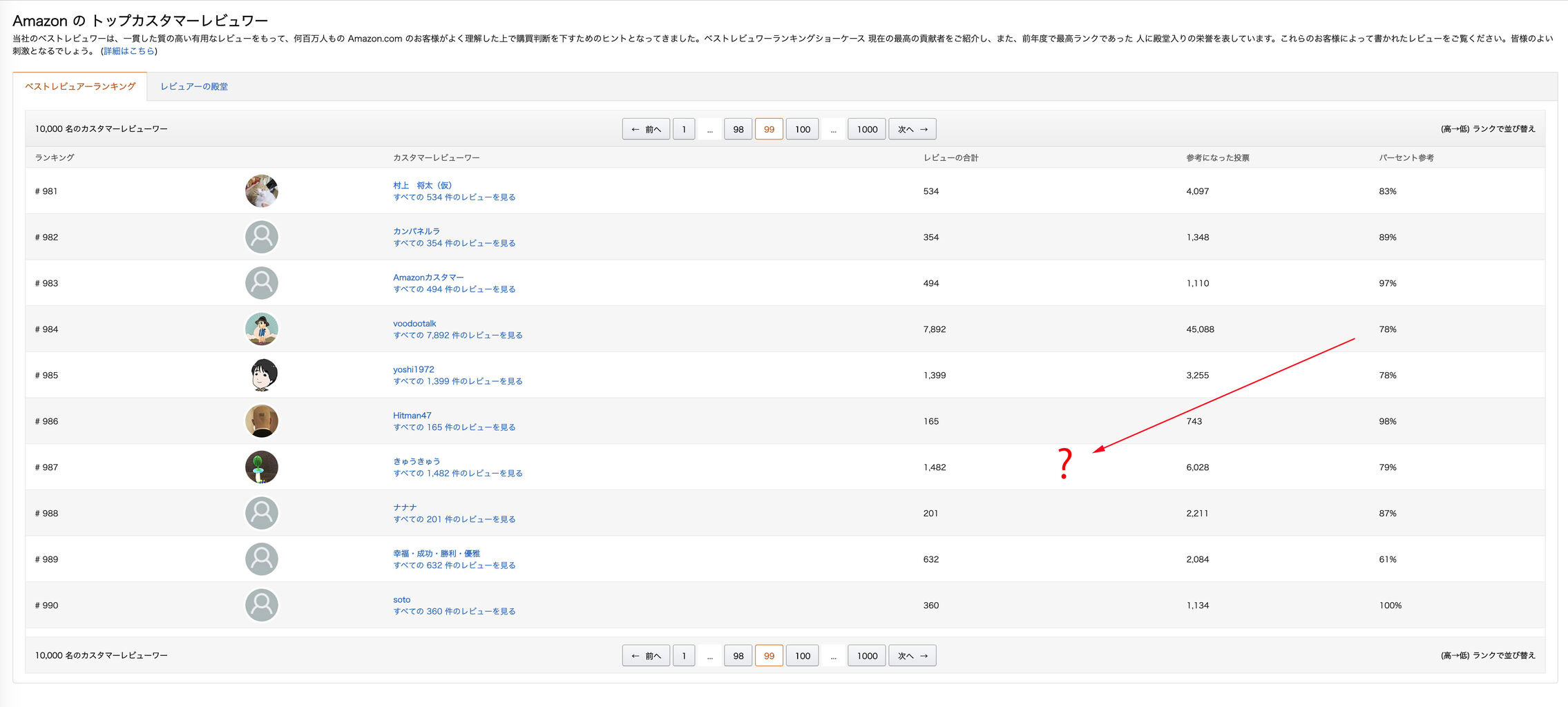View すべての 1,482 件のレビューを見る link
The image size is (1568, 707).
tap(458, 474)
